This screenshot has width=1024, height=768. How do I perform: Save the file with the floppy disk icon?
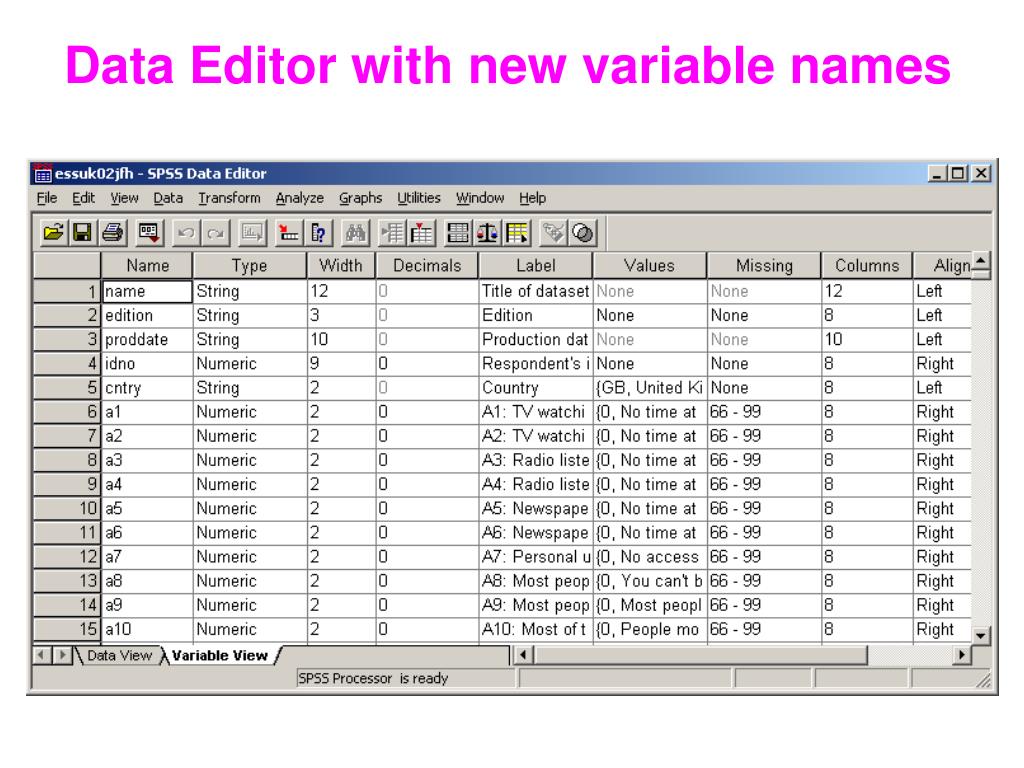click(82, 232)
